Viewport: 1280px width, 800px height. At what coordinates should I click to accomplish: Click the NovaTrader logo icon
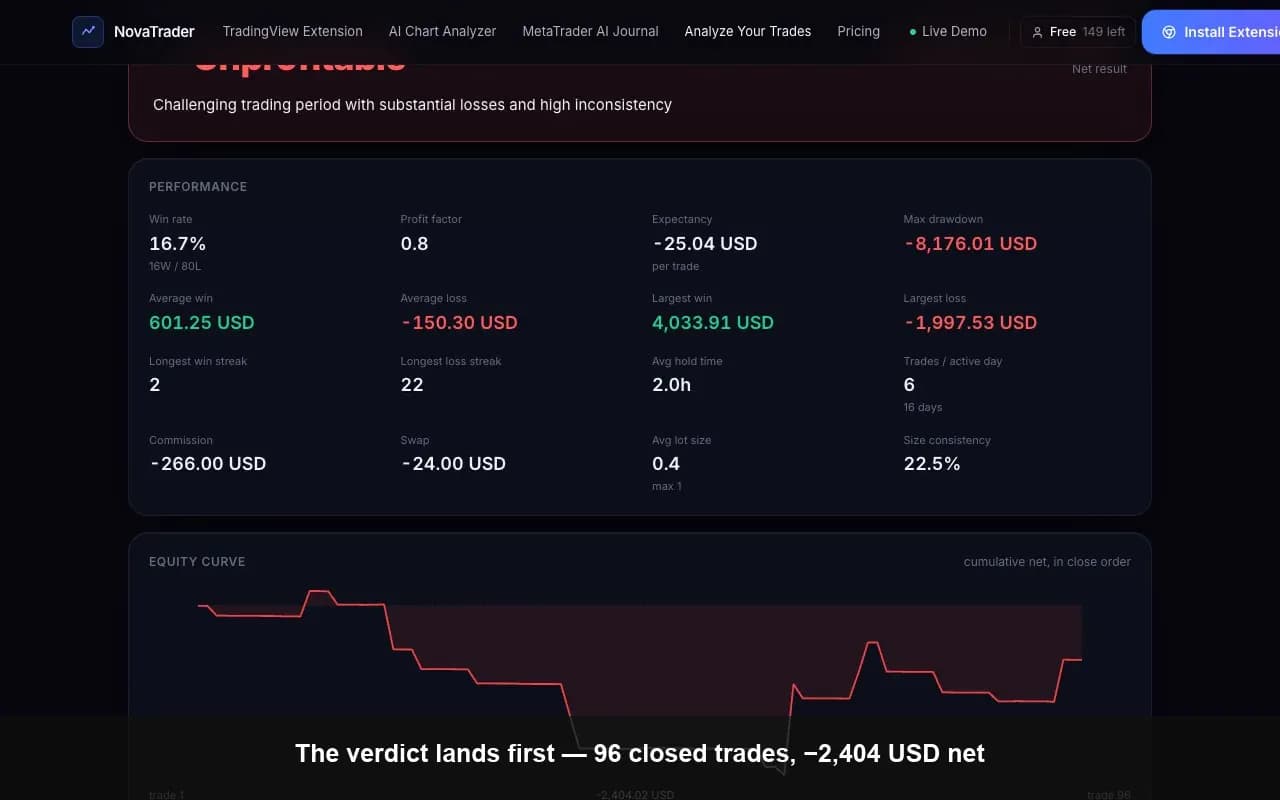tap(88, 32)
